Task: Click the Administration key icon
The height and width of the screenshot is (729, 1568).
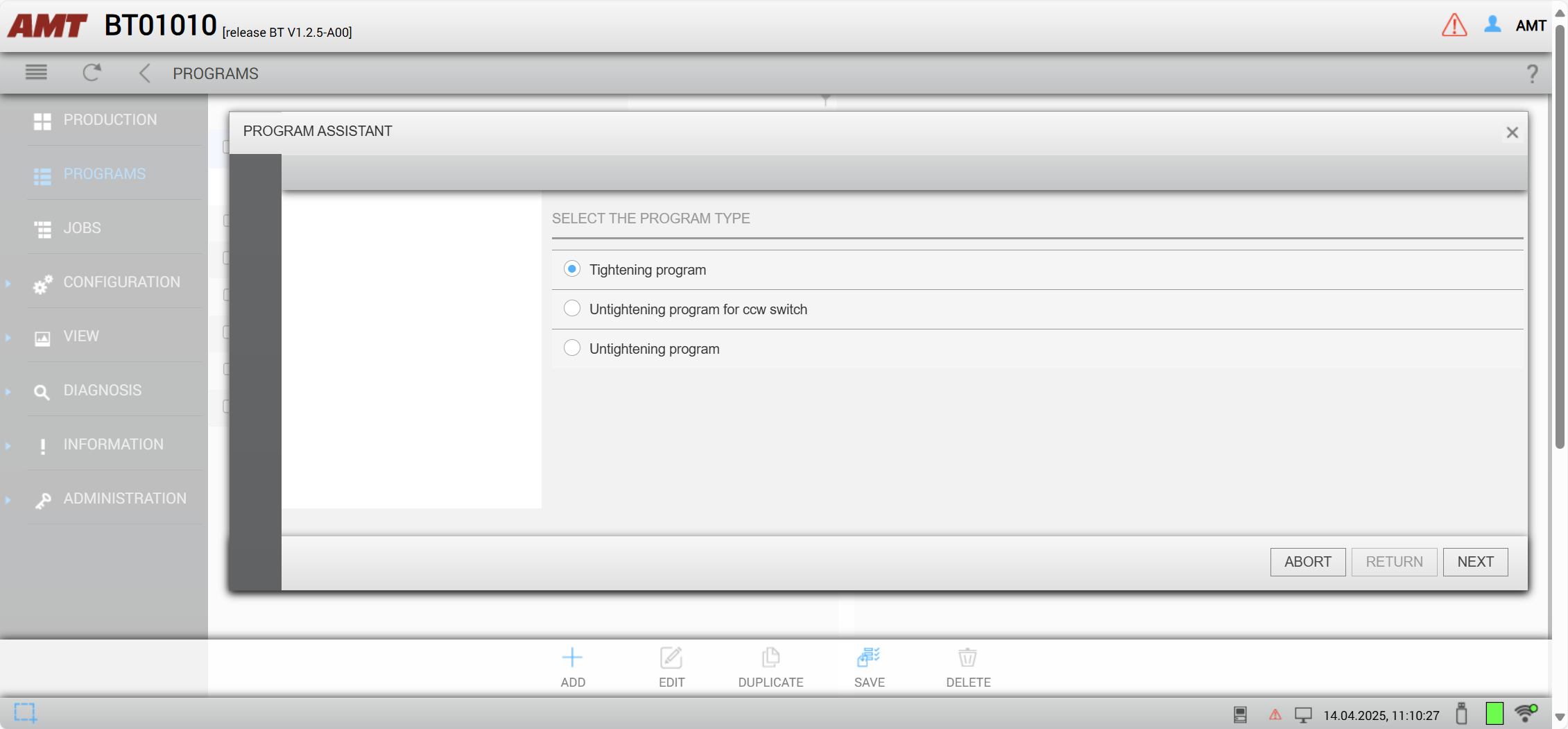Action: tap(43, 500)
